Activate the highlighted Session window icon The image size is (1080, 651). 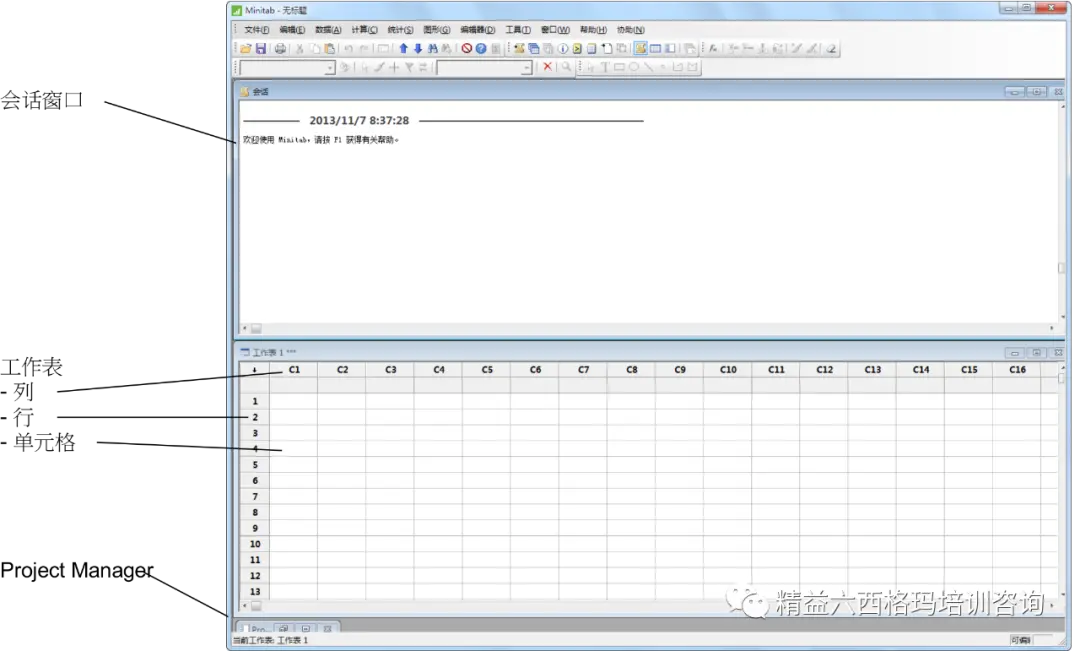coord(641,48)
